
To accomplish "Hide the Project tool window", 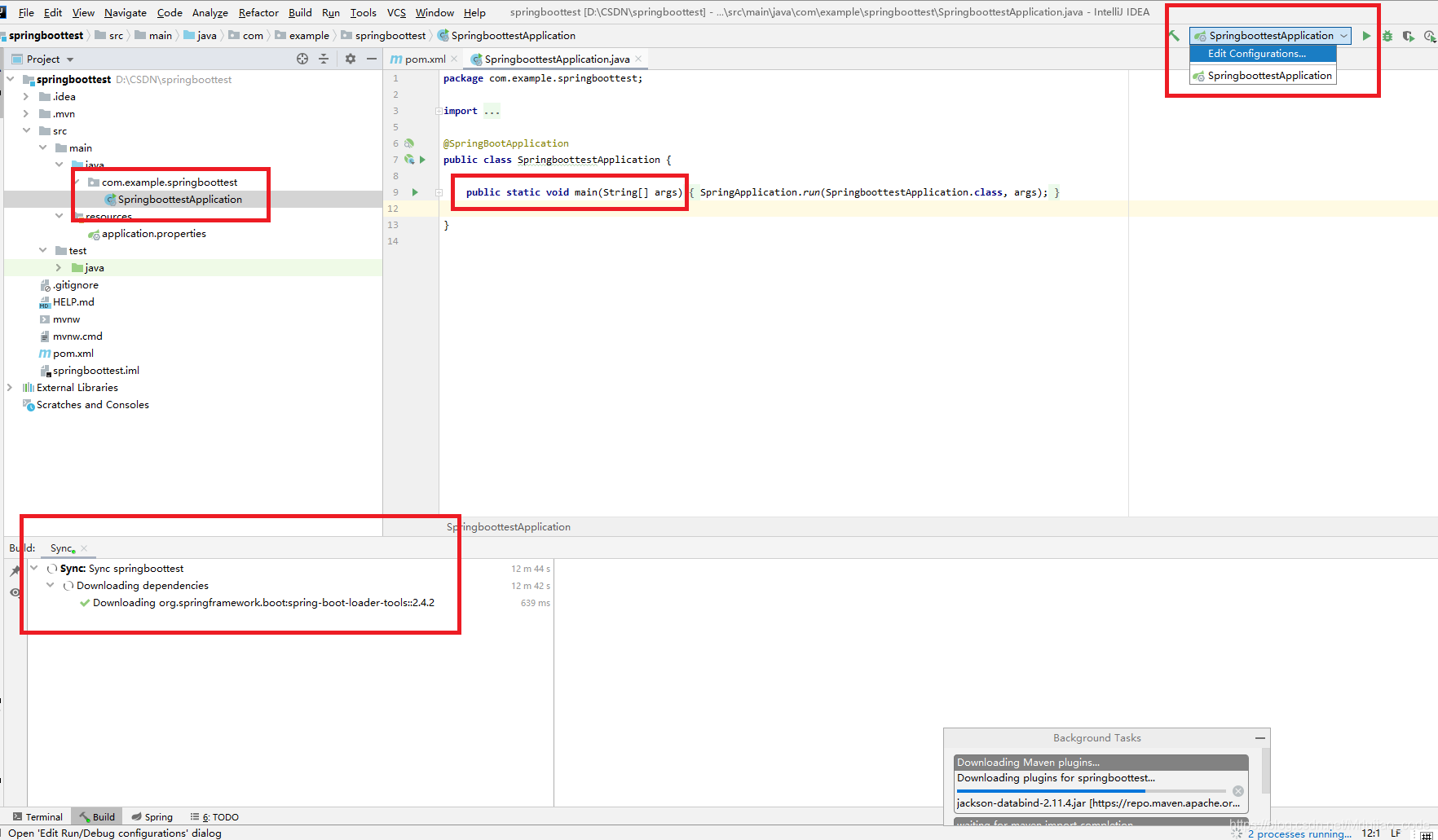I will tap(372, 59).
